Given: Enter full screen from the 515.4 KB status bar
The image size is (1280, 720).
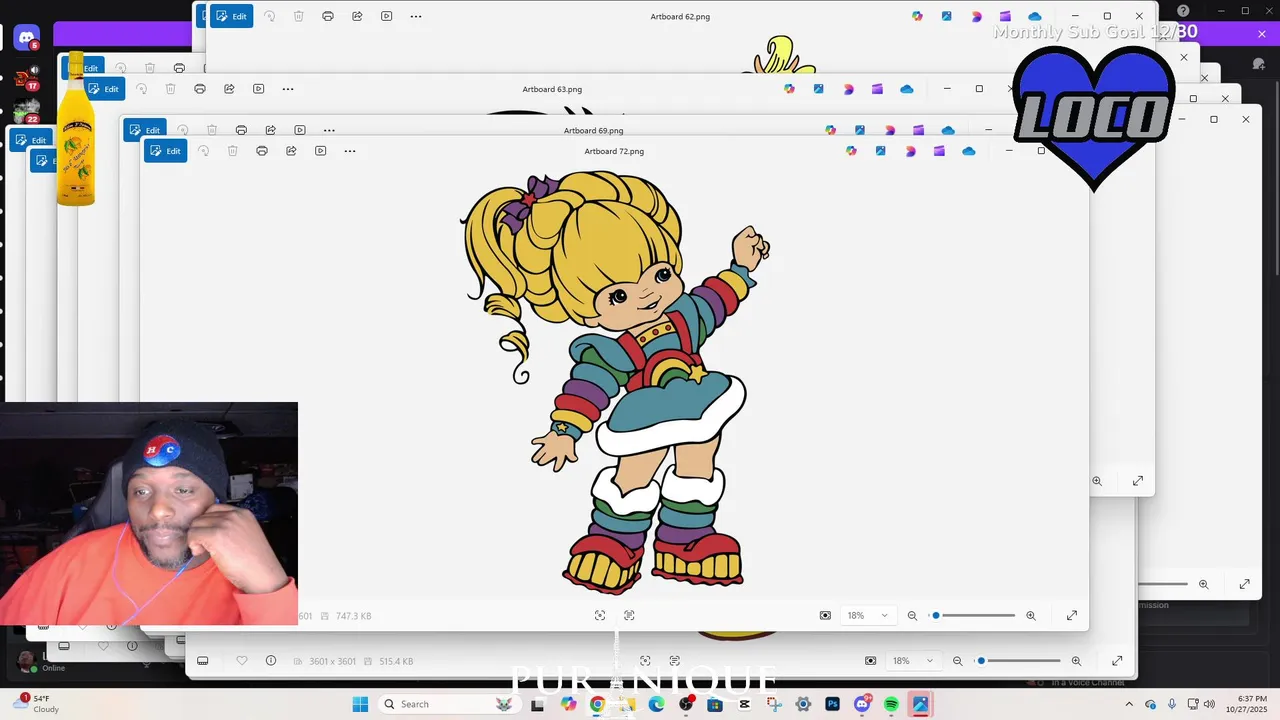Looking at the screenshot, I should pyautogui.click(x=1117, y=661).
